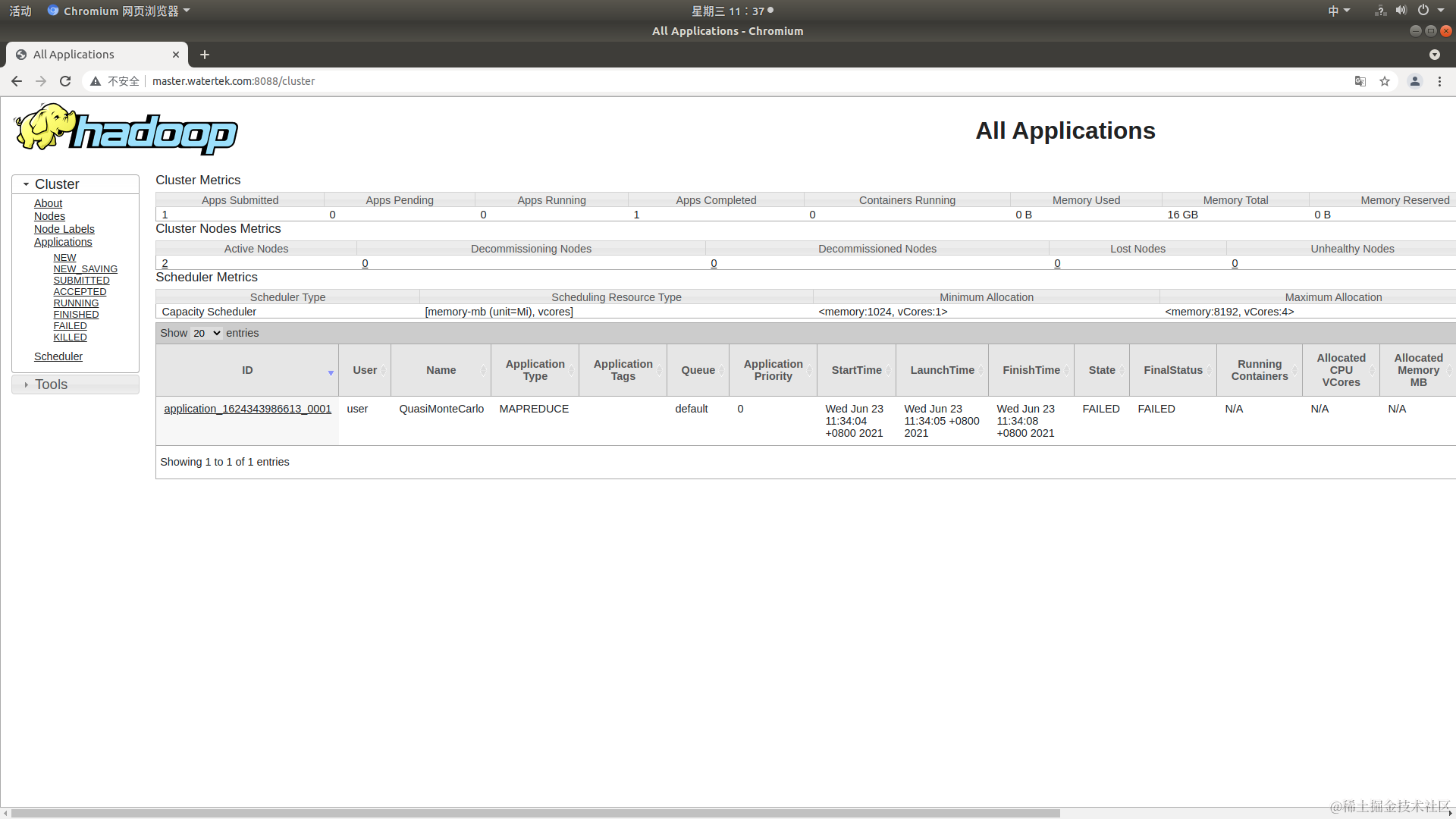Open a new tab with plus icon
The height and width of the screenshot is (819, 1456).
pyautogui.click(x=205, y=55)
